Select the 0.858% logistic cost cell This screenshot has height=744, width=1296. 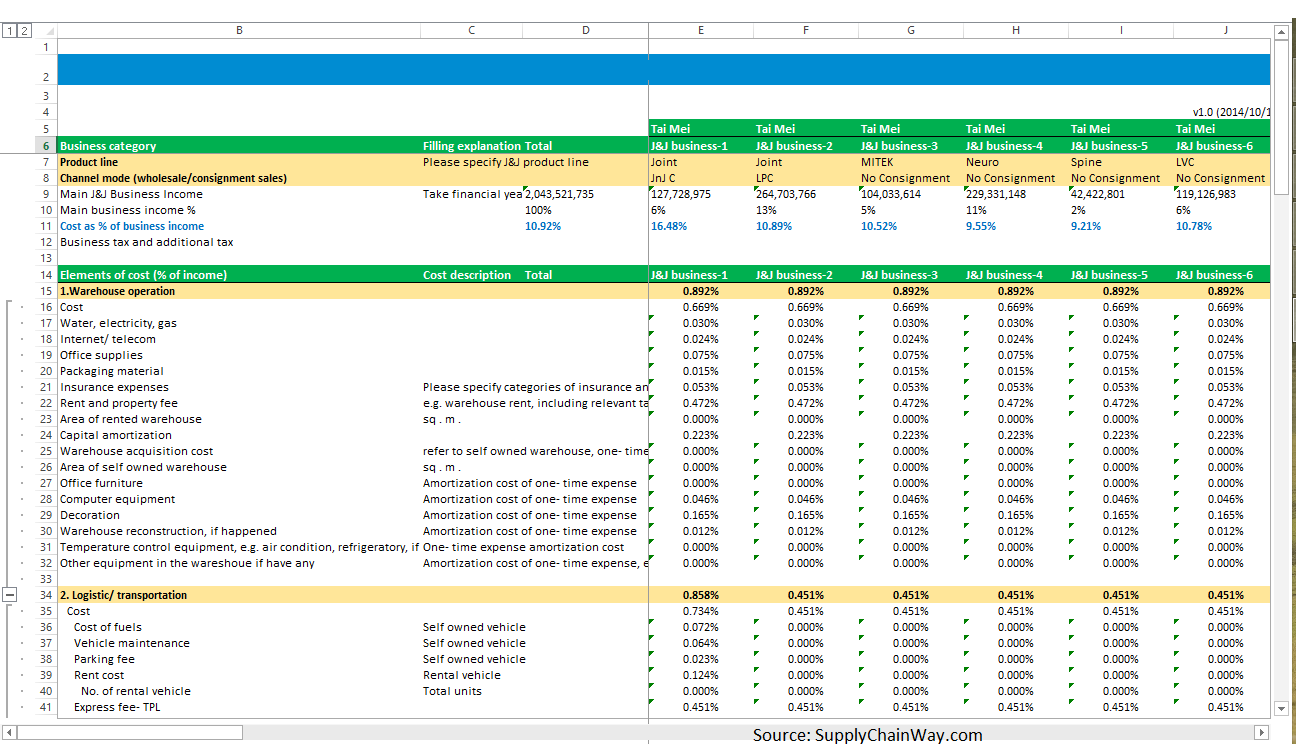(701, 595)
